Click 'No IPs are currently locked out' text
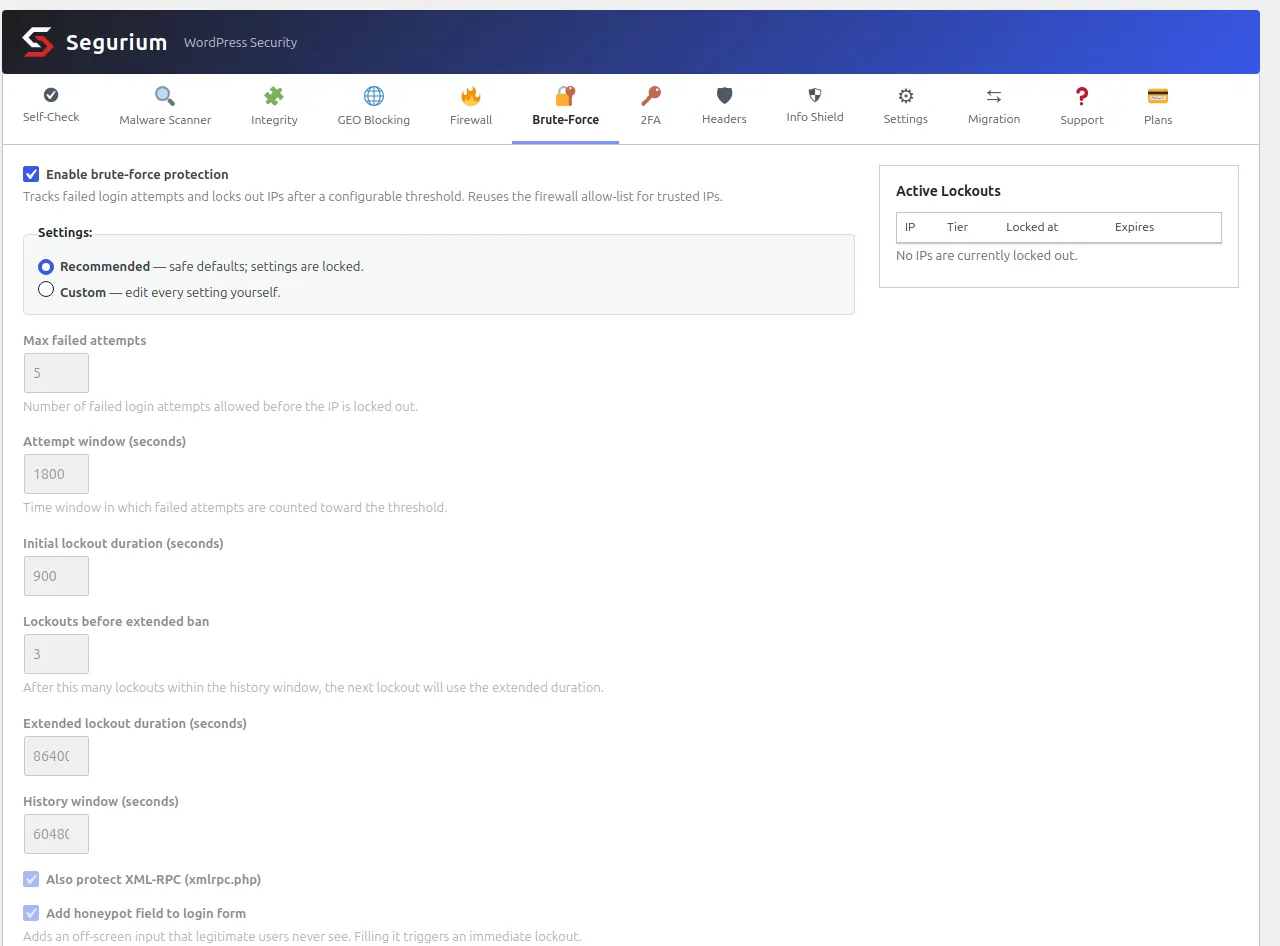The width and height of the screenshot is (1280, 946). pyautogui.click(x=987, y=256)
